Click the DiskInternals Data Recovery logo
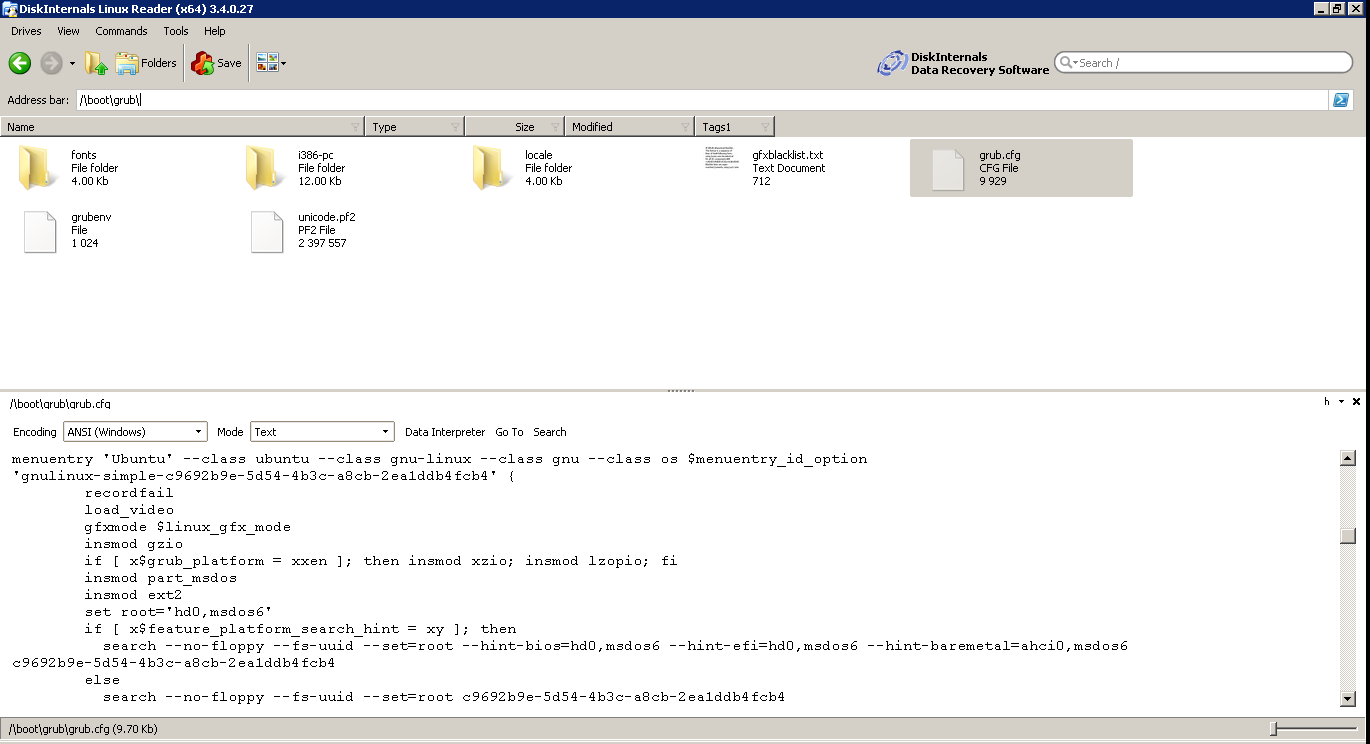Screen dimensions: 1370x744 click(963, 63)
